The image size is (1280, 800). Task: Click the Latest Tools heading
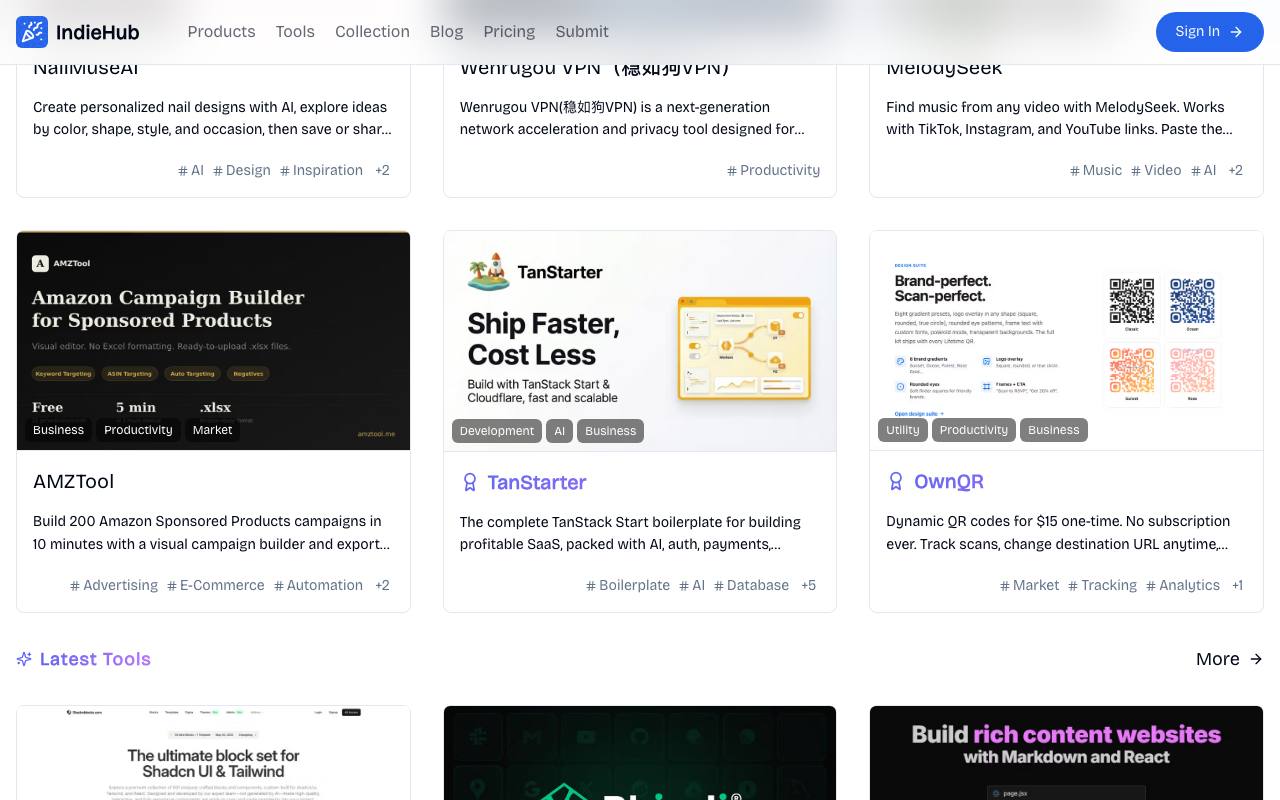pos(95,659)
